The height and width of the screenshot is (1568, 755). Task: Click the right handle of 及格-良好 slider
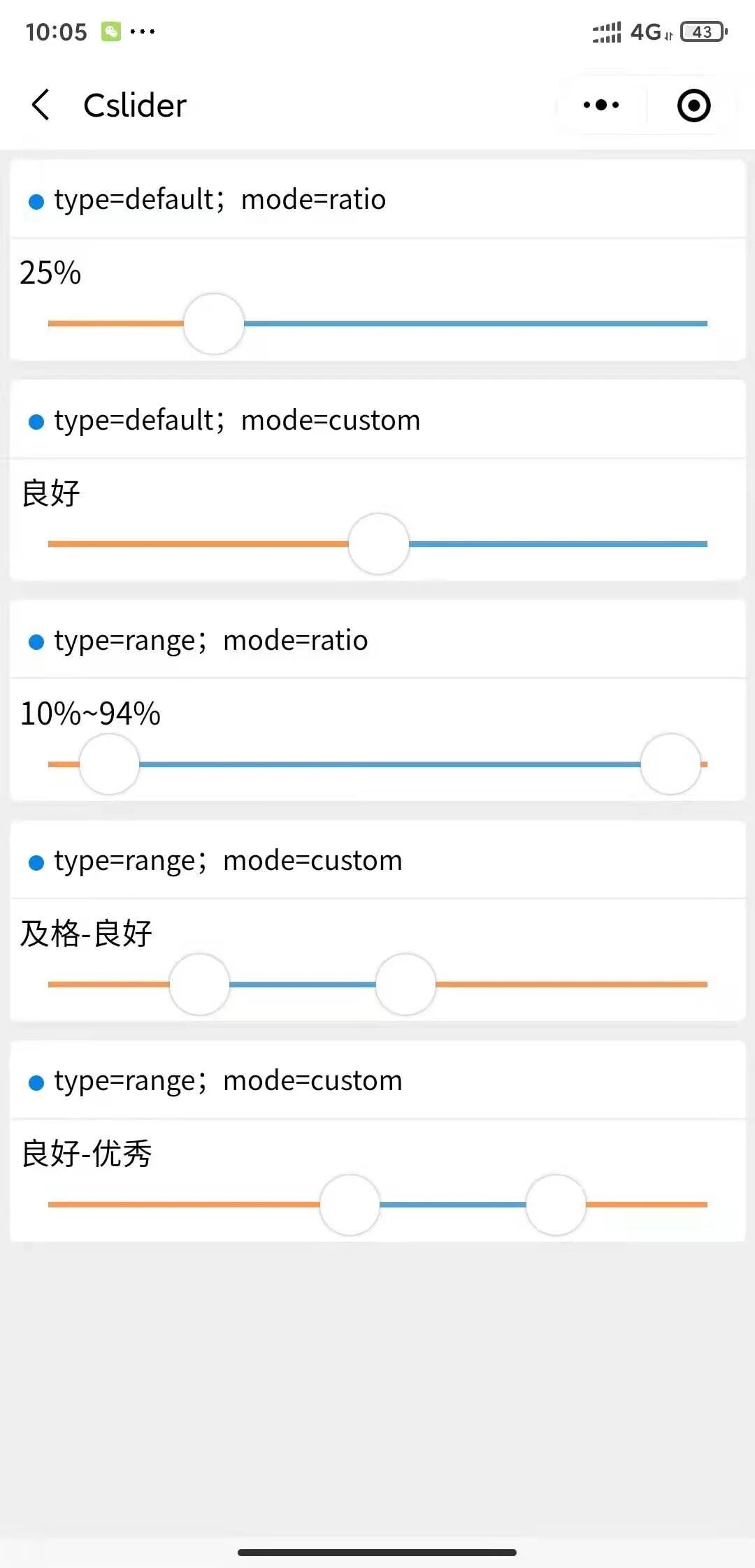(x=406, y=984)
